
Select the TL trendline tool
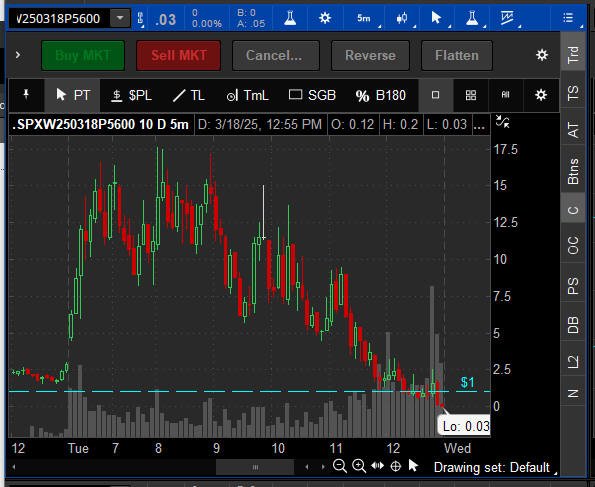click(189, 95)
